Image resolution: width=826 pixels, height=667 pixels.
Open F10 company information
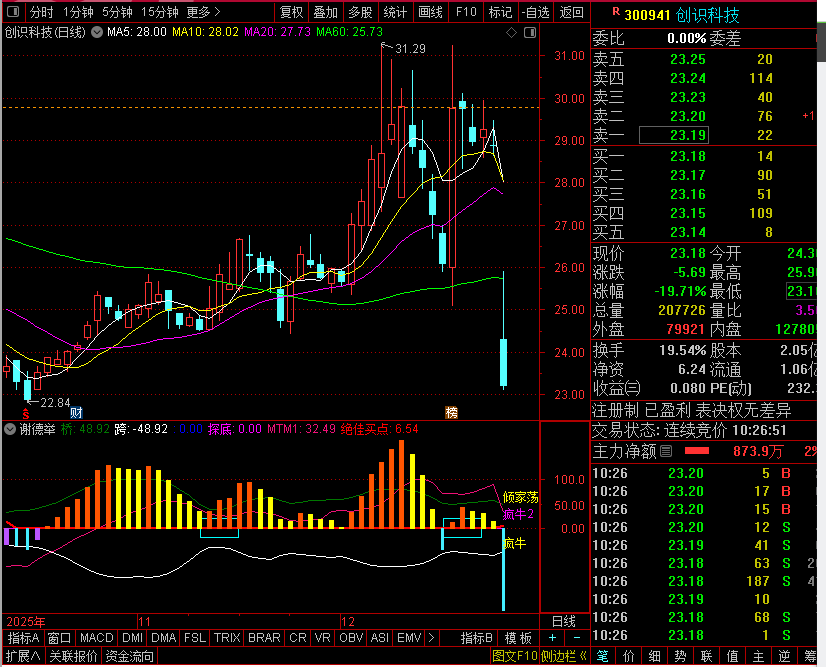466,13
